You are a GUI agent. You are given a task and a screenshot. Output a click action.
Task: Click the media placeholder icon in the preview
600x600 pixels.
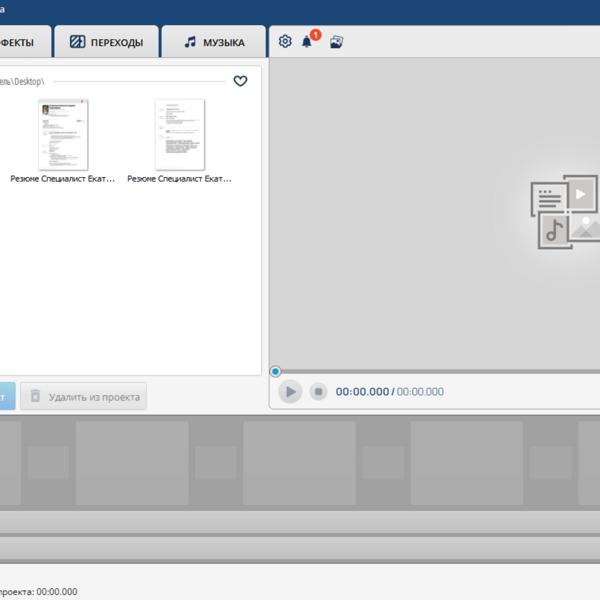(565, 212)
